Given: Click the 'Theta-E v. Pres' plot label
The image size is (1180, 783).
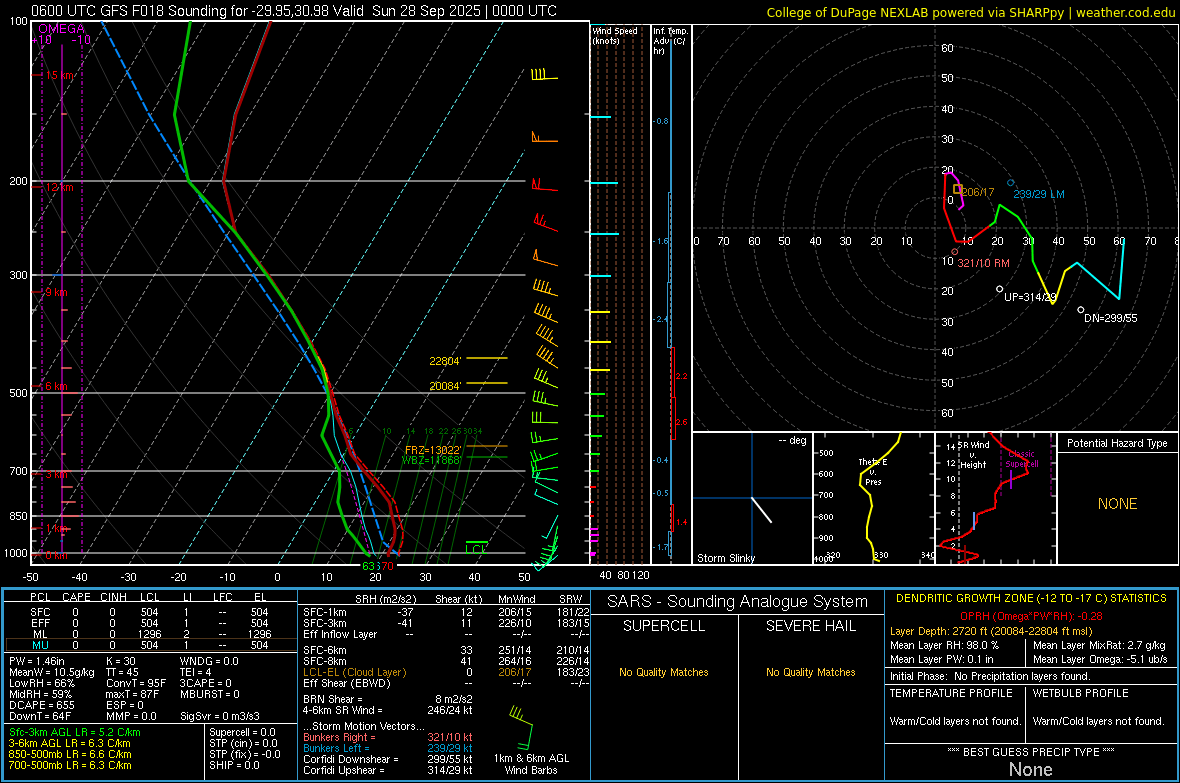Looking at the screenshot, I should (872, 471).
